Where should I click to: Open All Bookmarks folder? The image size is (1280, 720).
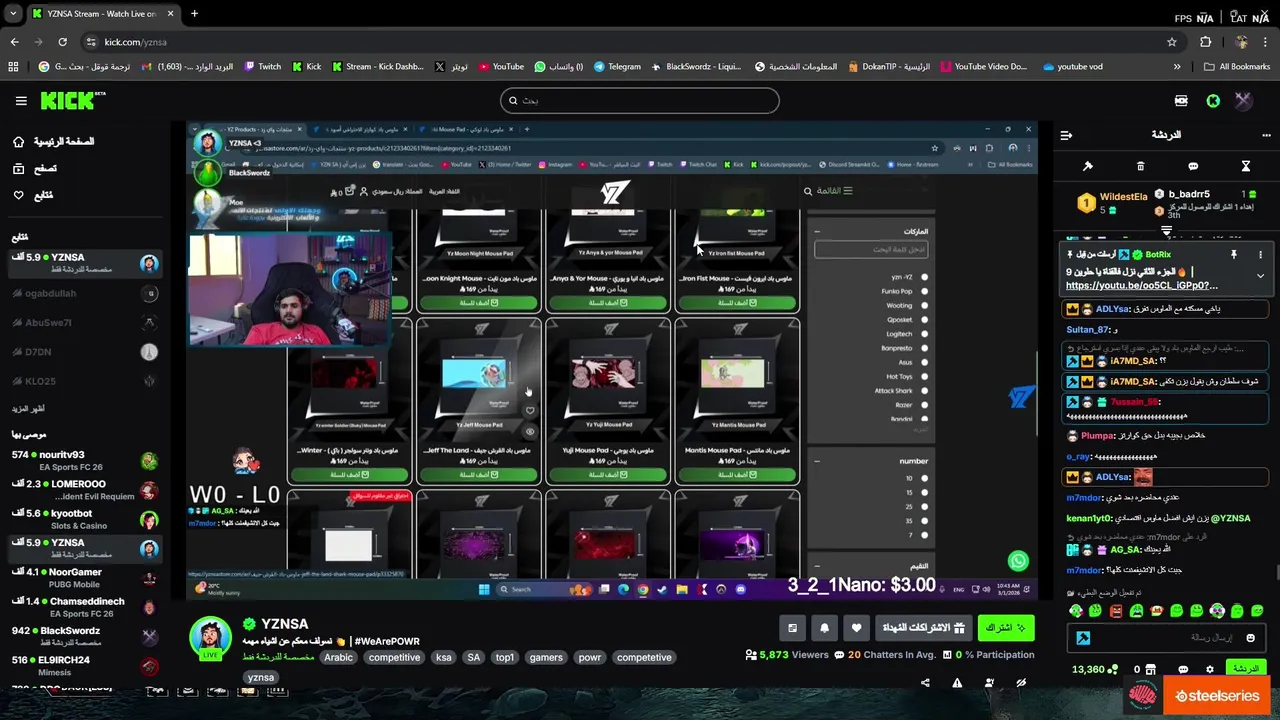(1237, 67)
